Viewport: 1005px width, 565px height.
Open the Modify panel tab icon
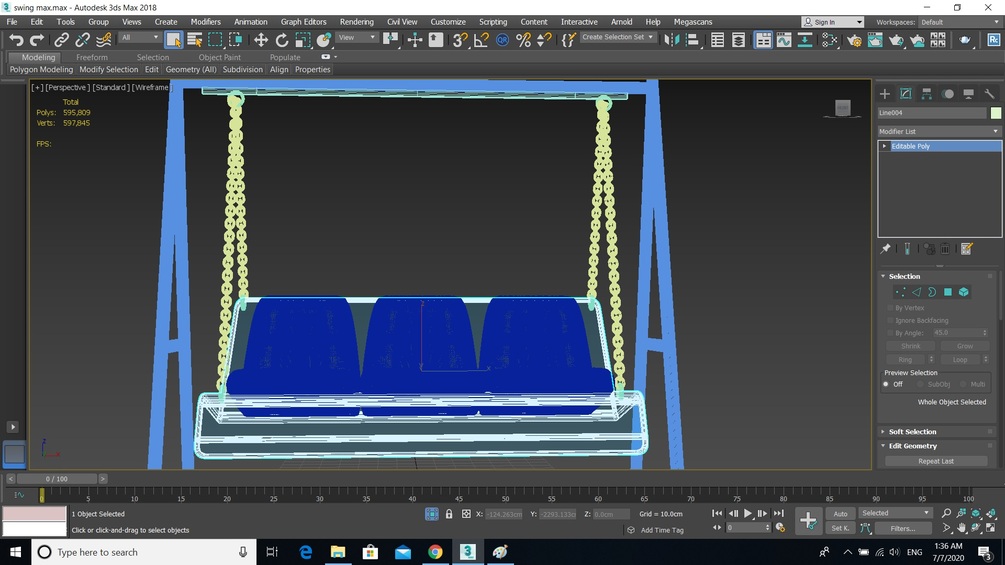906,94
